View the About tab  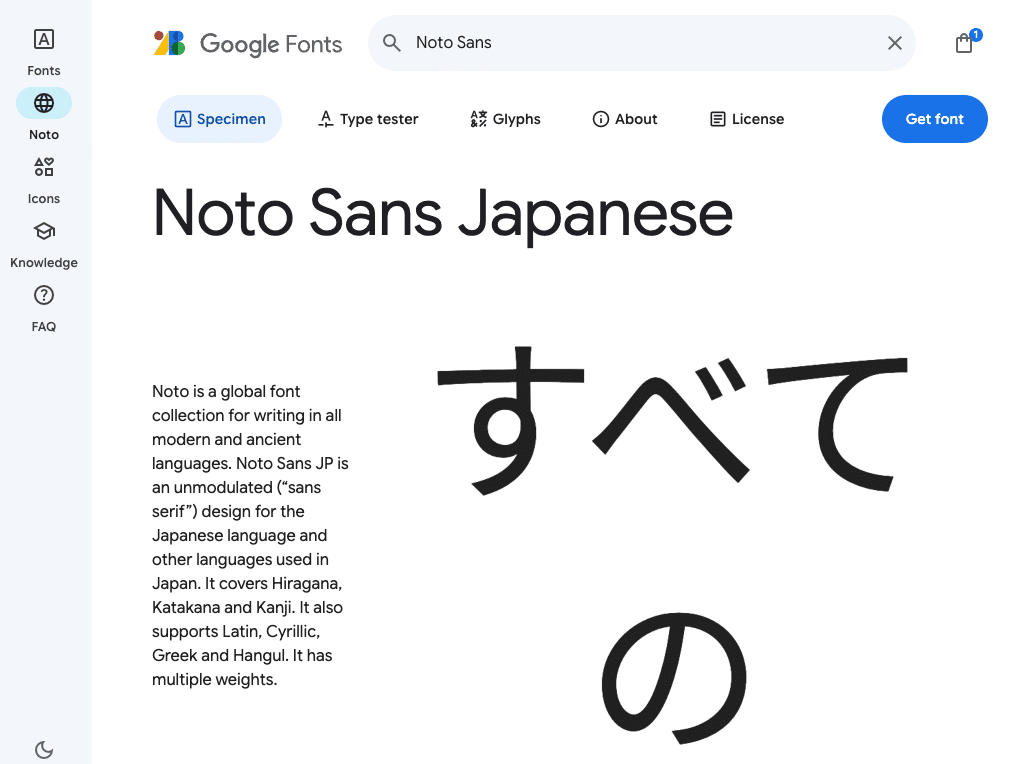(624, 119)
